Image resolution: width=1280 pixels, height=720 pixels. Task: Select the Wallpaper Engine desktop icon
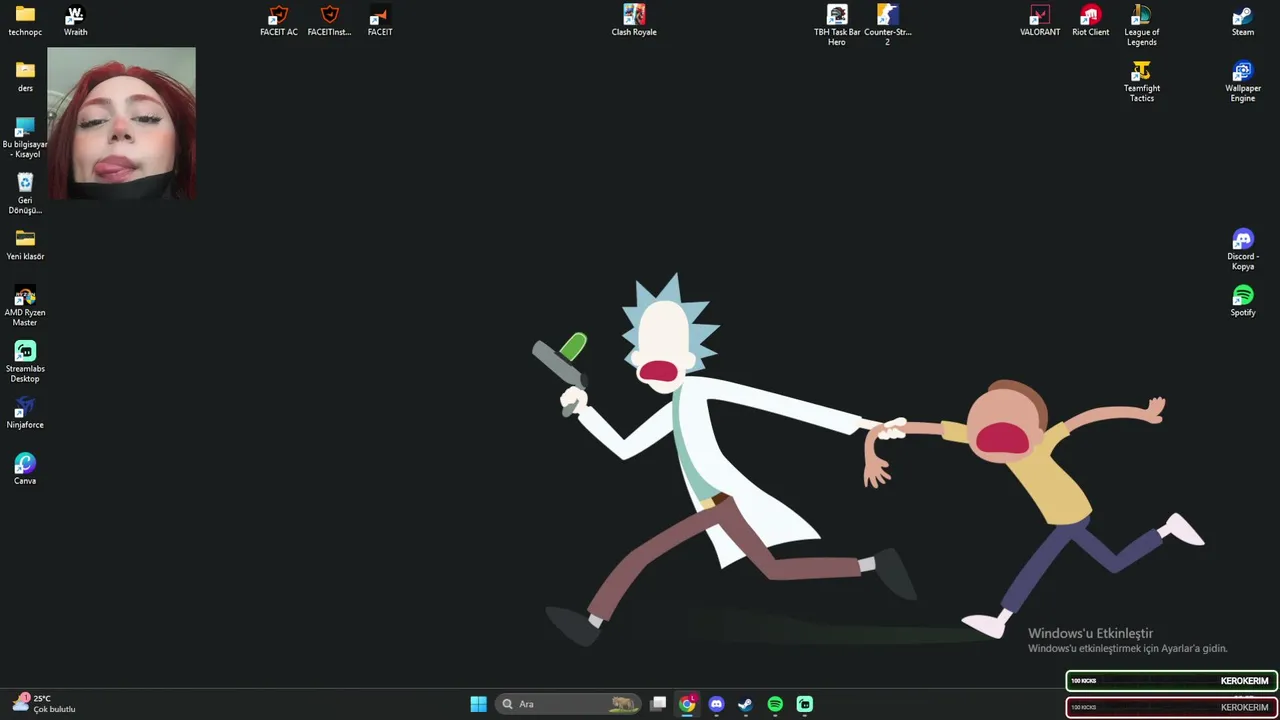(x=1243, y=81)
